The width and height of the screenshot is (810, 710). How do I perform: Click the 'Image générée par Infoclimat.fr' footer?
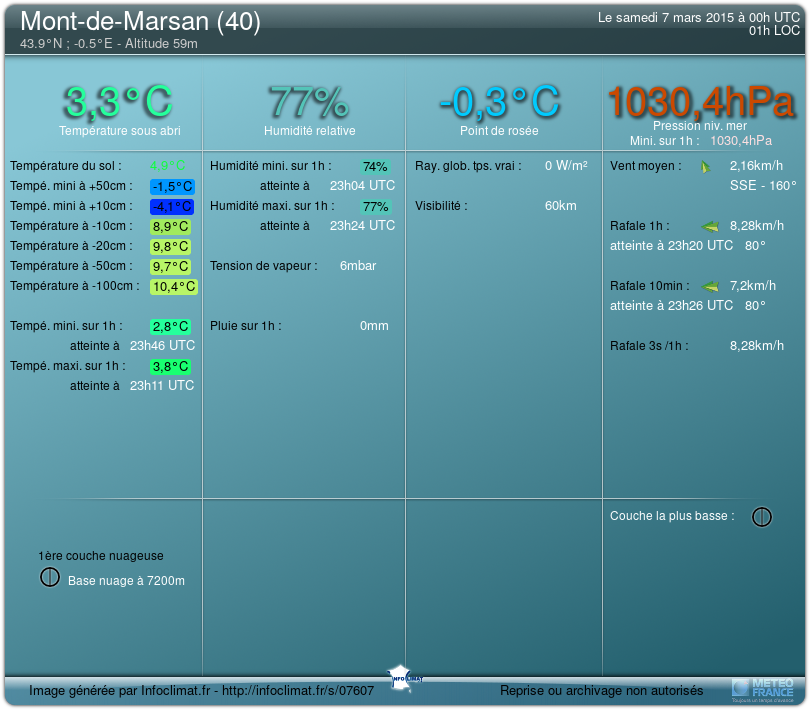click(201, 691)
